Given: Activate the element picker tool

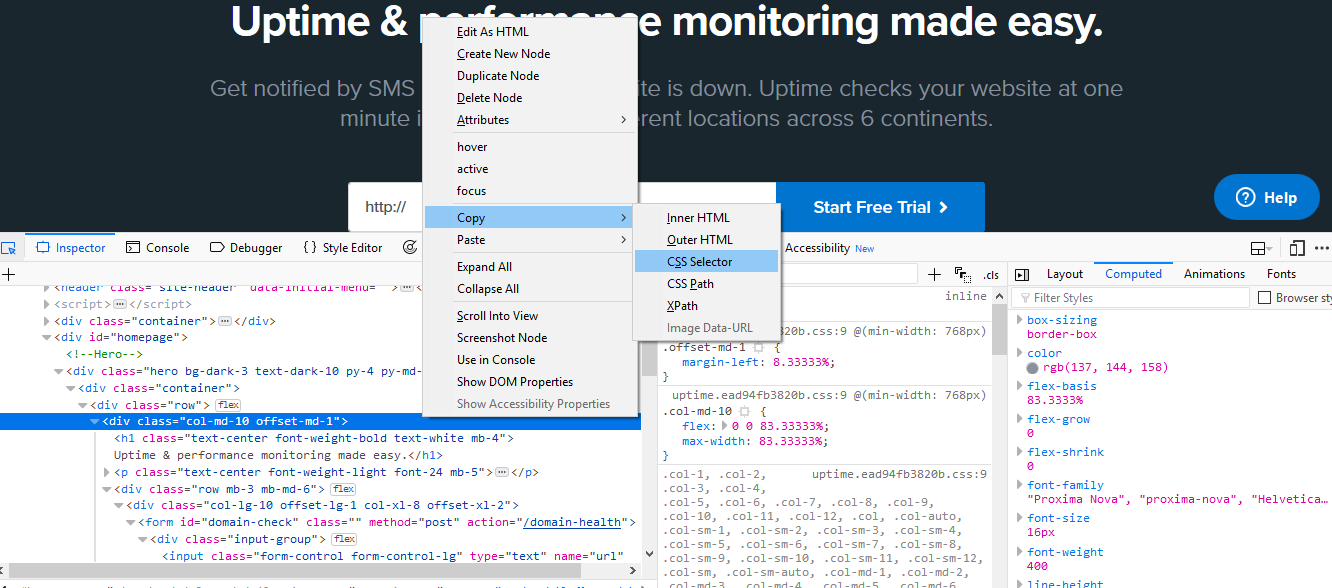Looking at the screenshot, I should pos(10,247).
